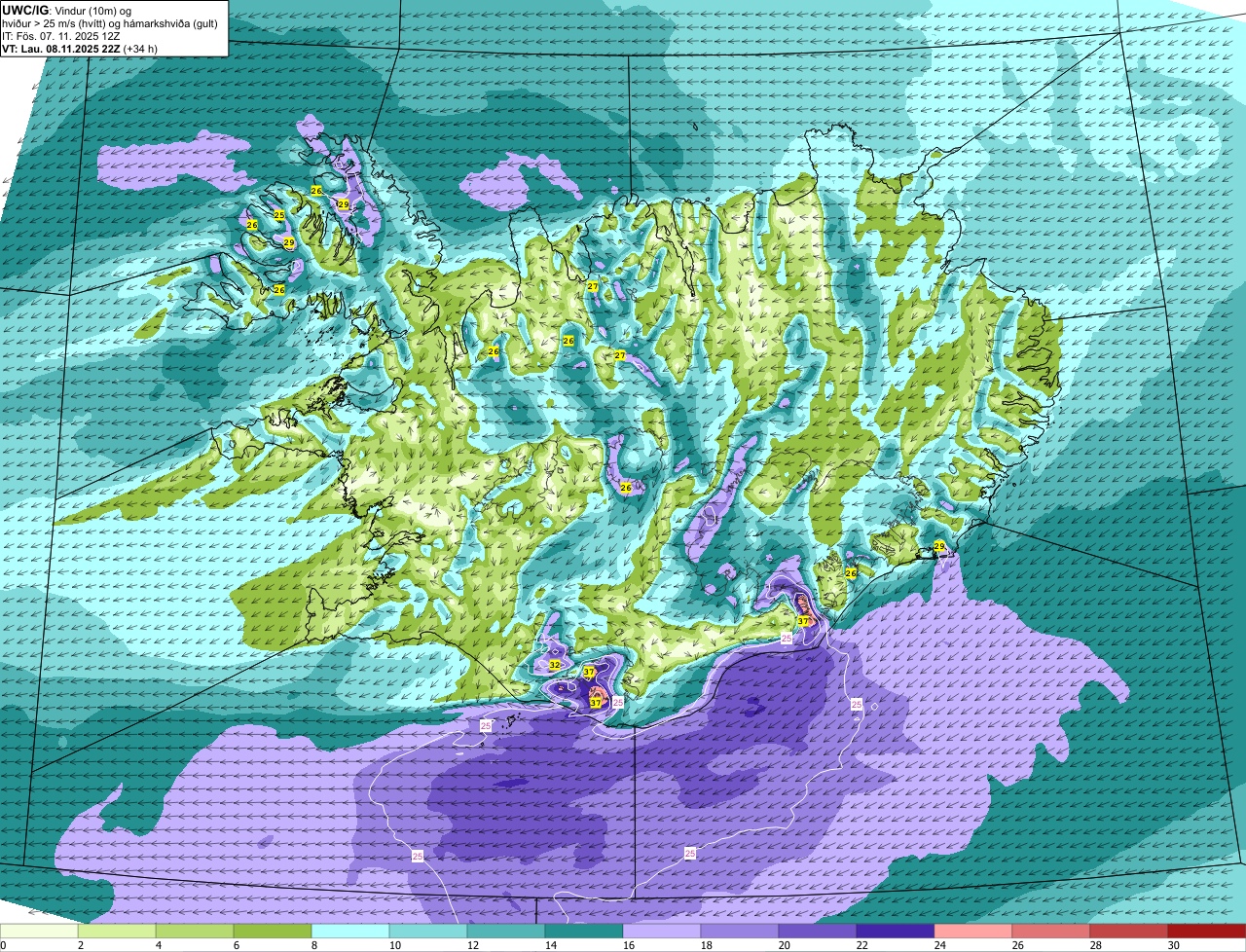
Task: Select the "VT: Lau. 08.11.2025 22Z (+34 h)" line
Action: [80, 48]
